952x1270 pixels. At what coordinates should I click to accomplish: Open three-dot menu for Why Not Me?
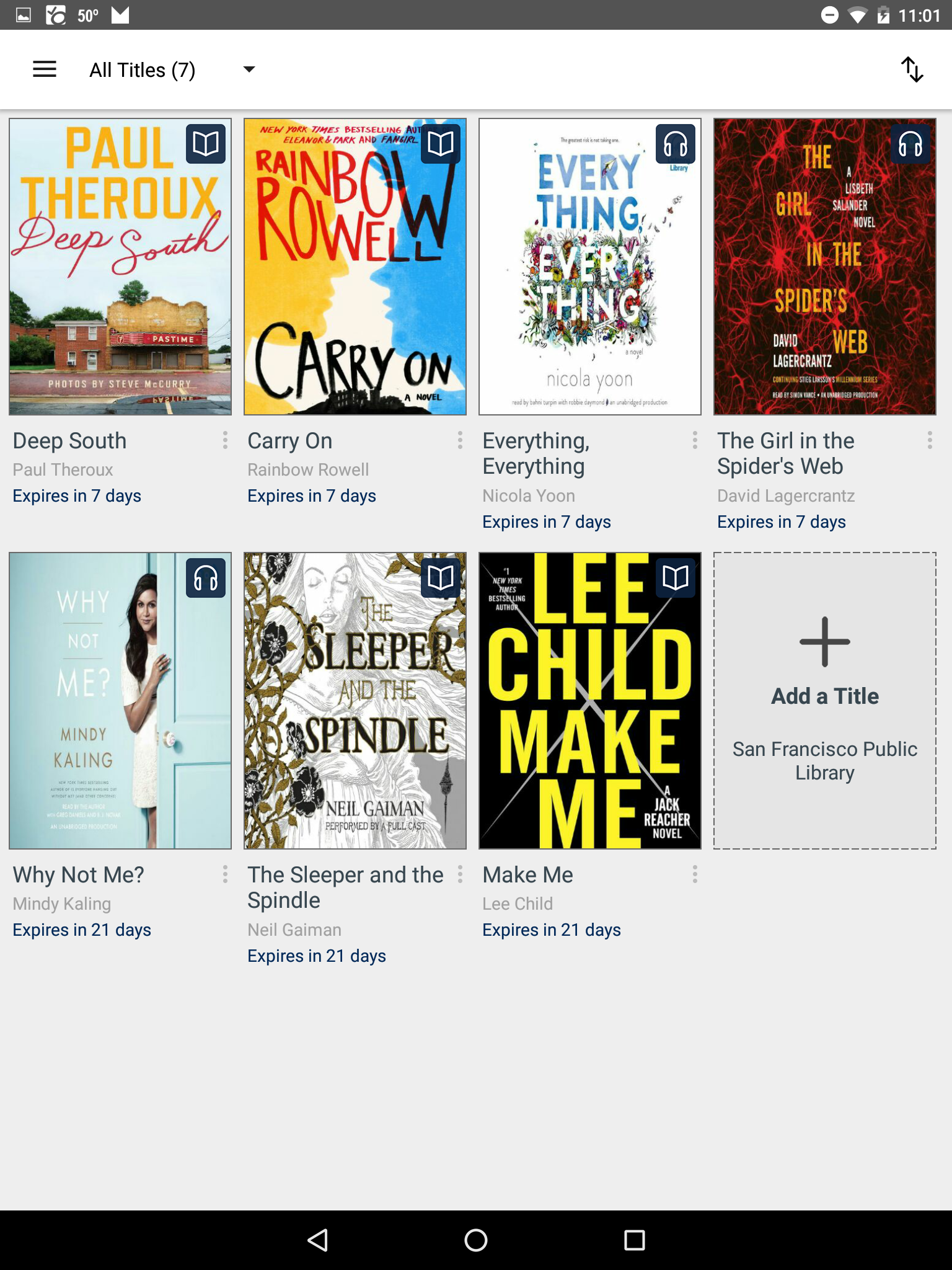pyautogui.click(x=225, y=874)
